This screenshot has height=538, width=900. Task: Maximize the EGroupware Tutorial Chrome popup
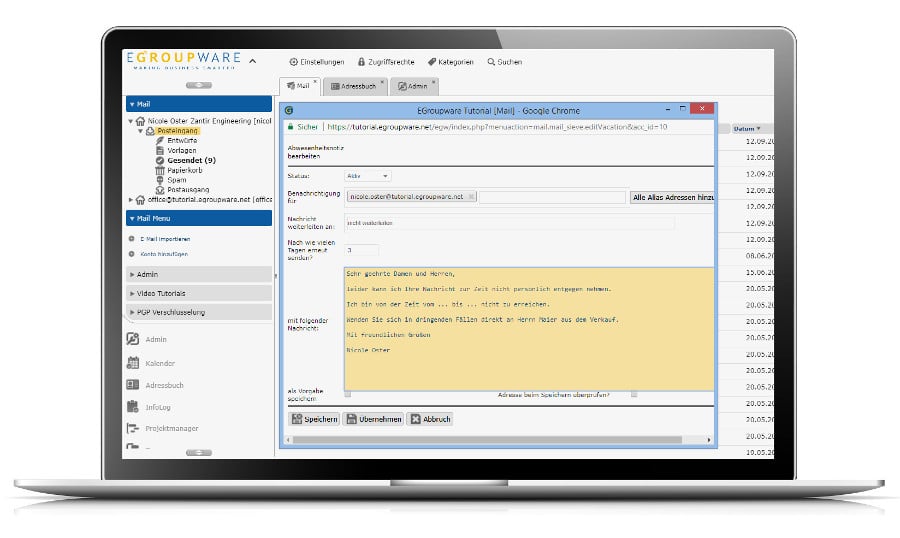[x=682, y=109]
